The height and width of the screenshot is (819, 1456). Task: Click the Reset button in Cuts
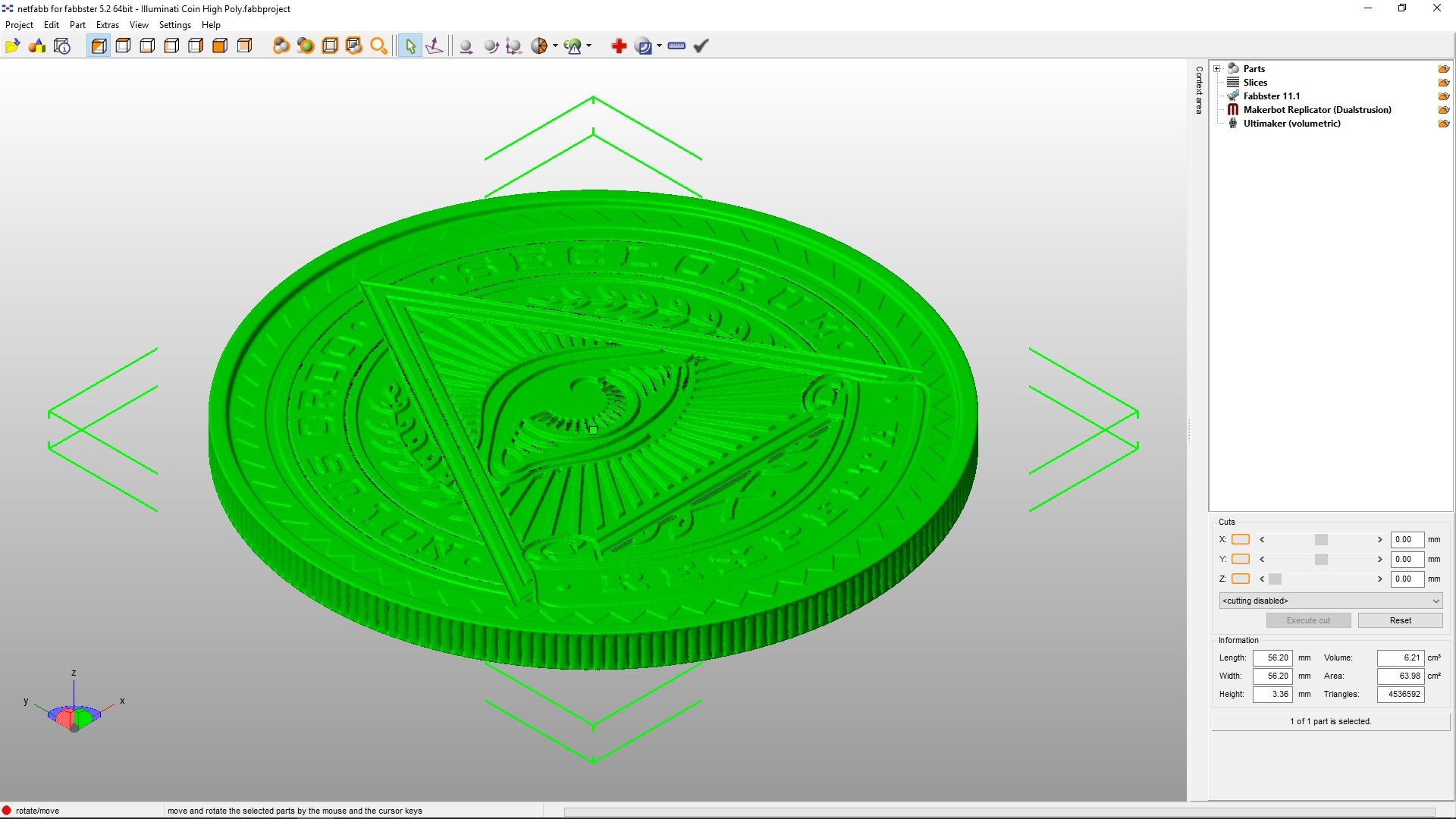click(x=1400, y=620)
